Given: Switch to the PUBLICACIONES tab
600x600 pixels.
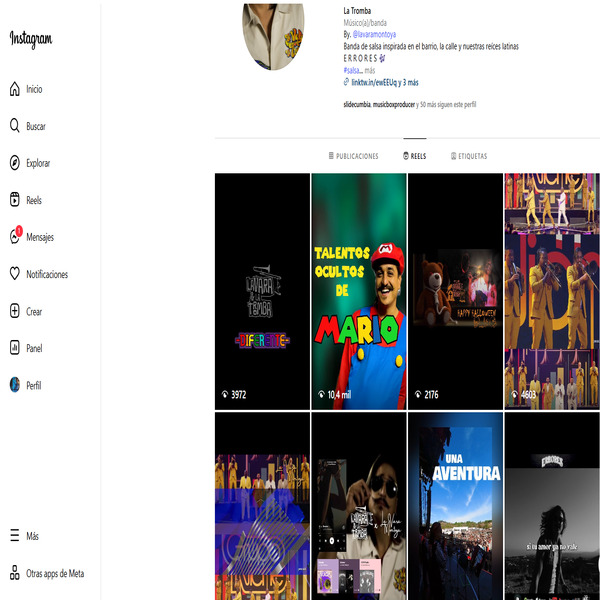Looking at the screenshot, I should point(354,156).
